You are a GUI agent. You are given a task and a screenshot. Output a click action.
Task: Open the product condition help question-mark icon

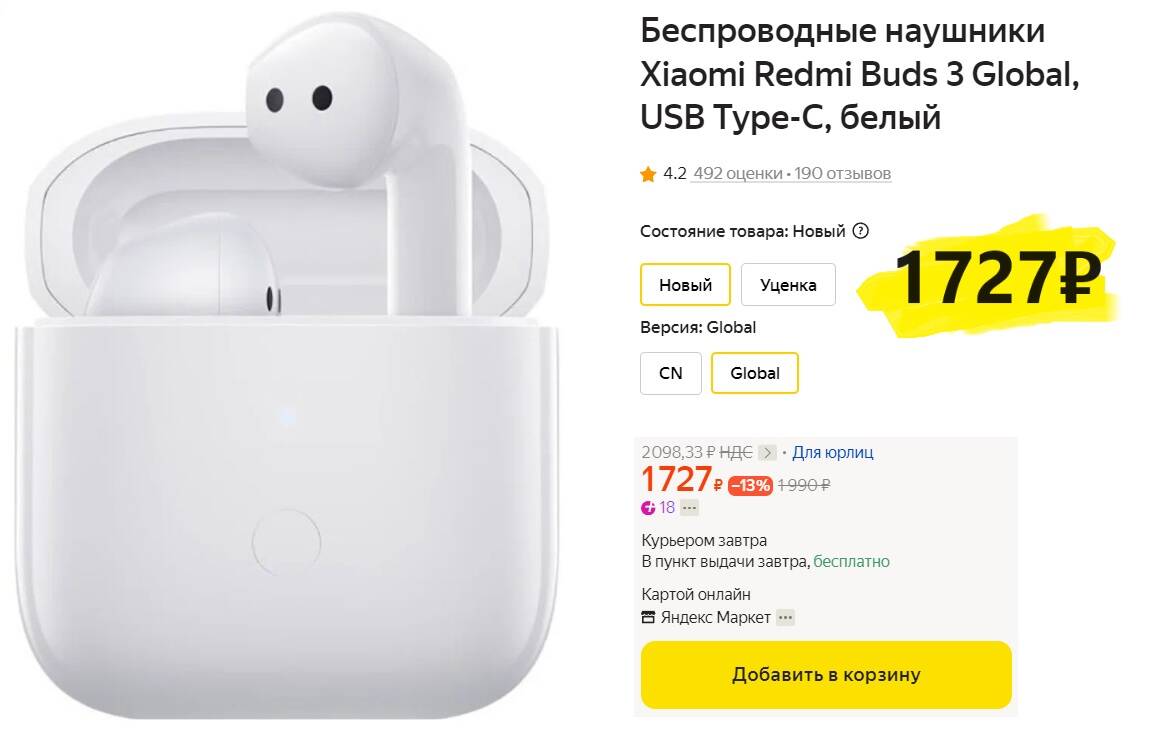(x=860, y=231)
